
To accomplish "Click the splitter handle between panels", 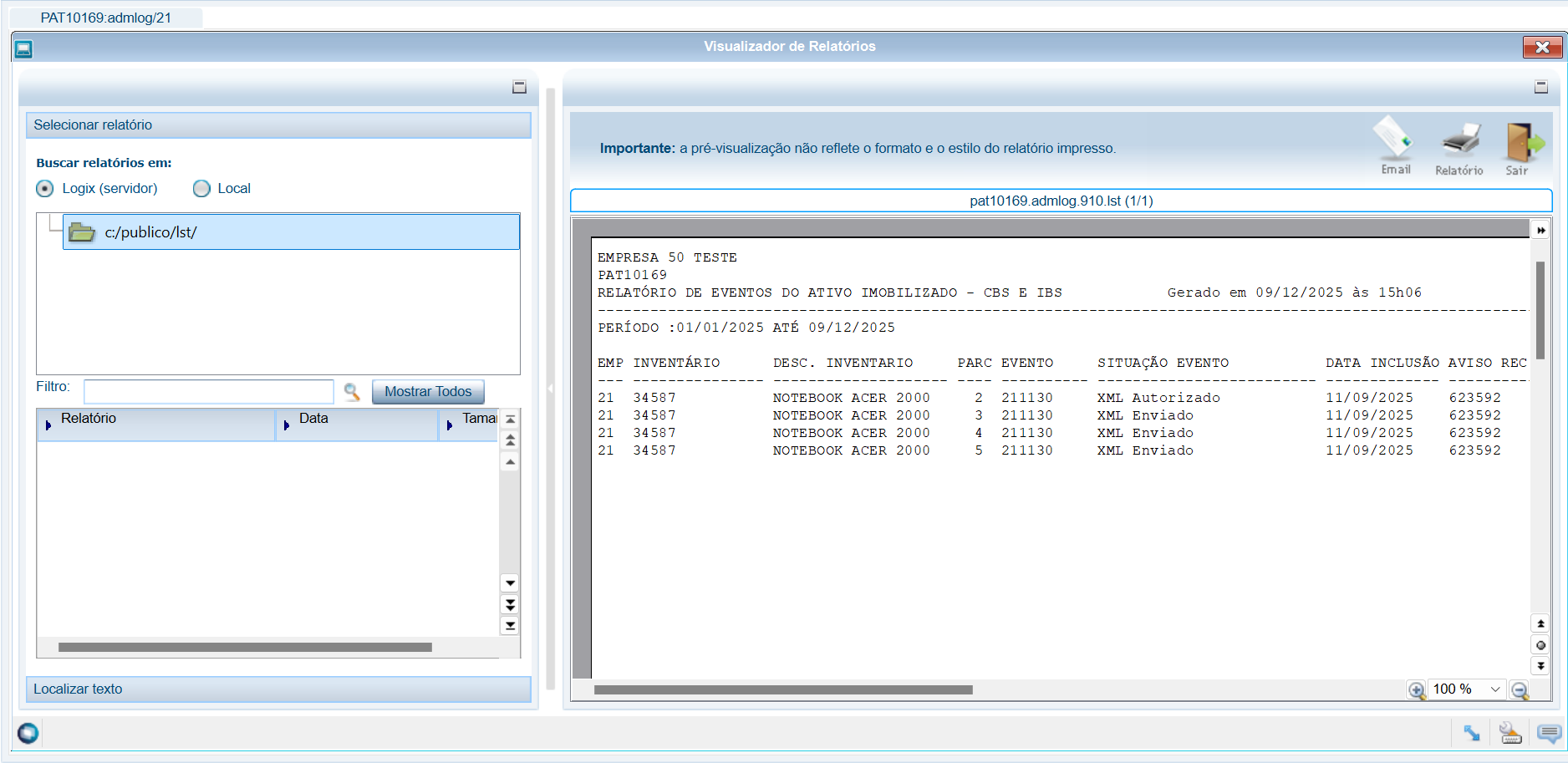I will tap(551, 389).
